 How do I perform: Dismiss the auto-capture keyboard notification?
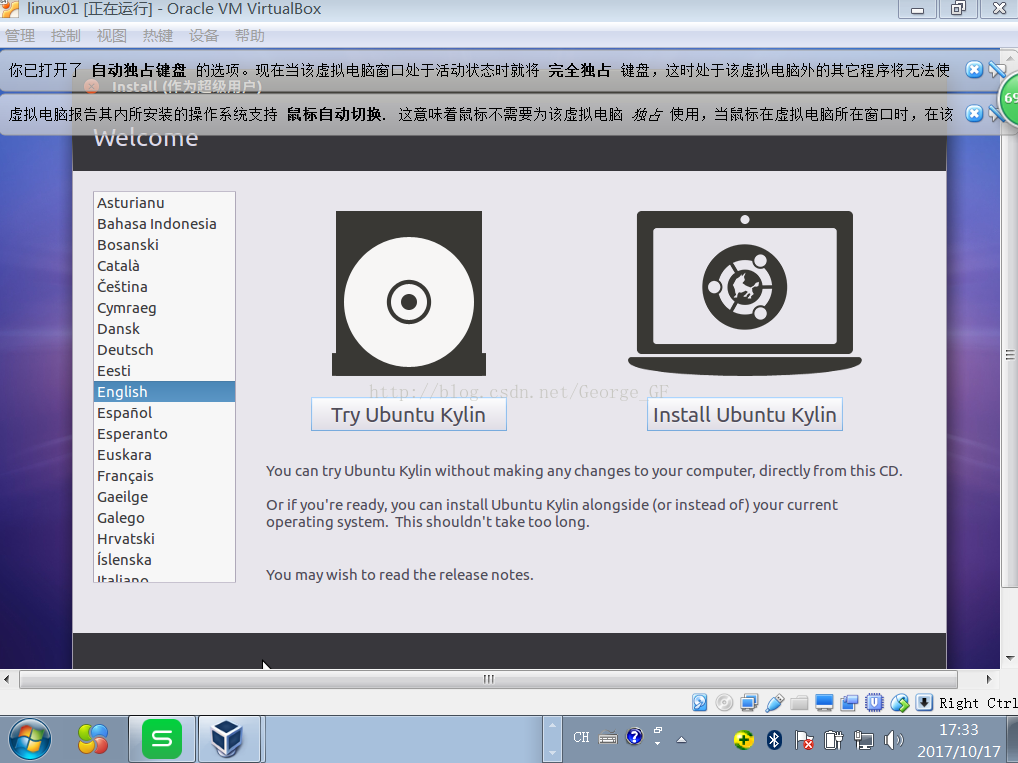pos(974,69)
